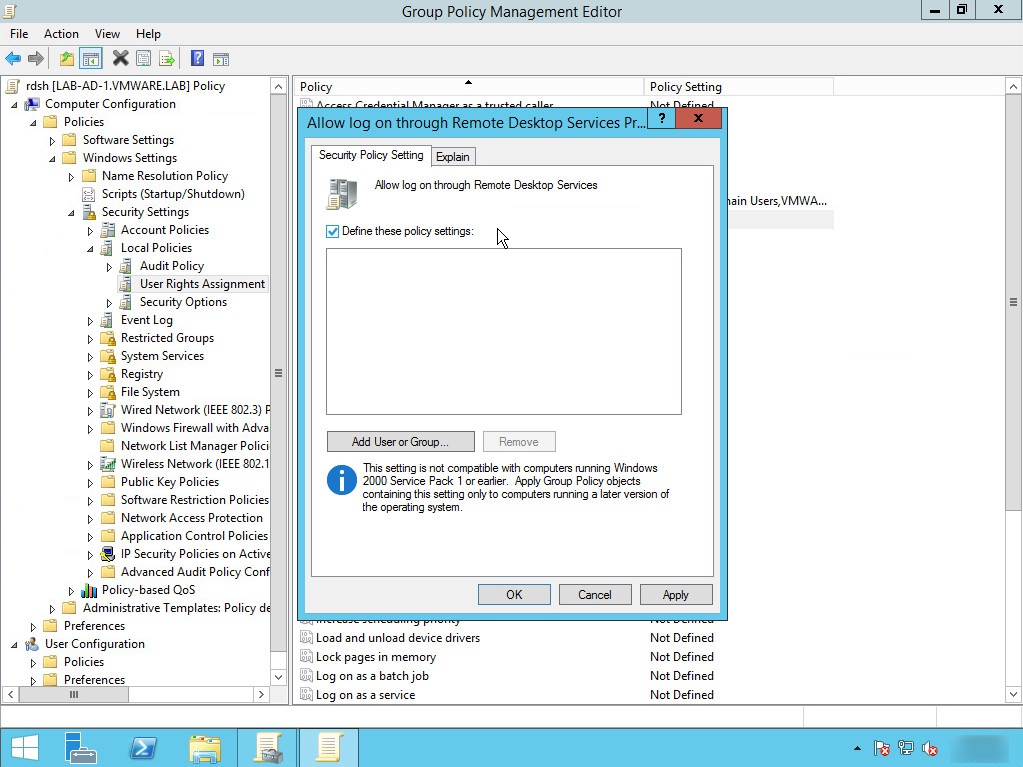Open the Action menu
Image resolution: width=1023 pixels, height=767 pixels.
(x=61, y=34)
